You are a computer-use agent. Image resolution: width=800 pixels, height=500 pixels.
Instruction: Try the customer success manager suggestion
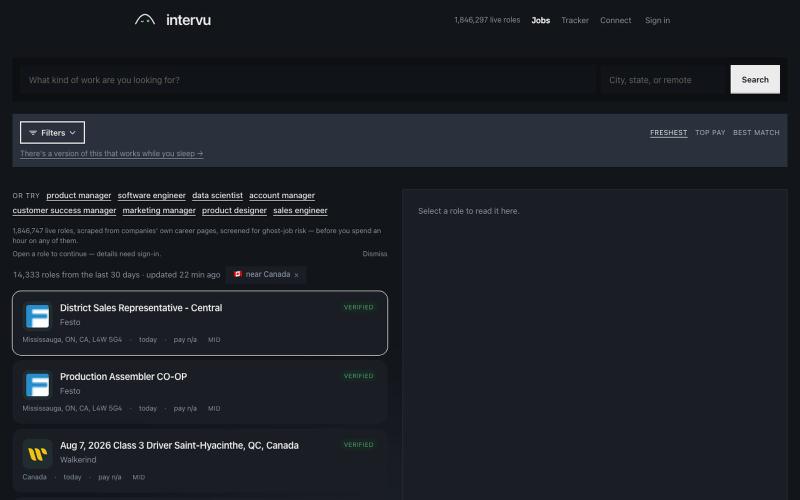pyautogui.click(x=64, y=210)
